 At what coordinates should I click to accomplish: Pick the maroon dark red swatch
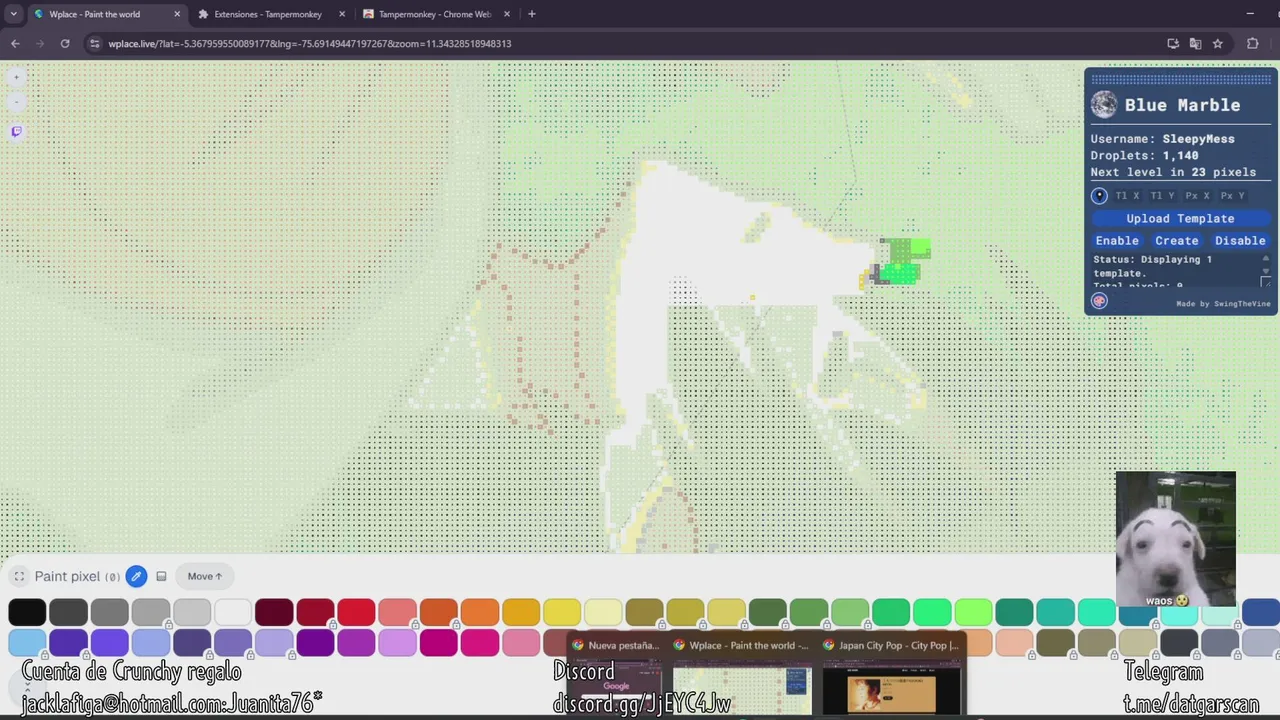pyautogui.click(x=273, y=611)
